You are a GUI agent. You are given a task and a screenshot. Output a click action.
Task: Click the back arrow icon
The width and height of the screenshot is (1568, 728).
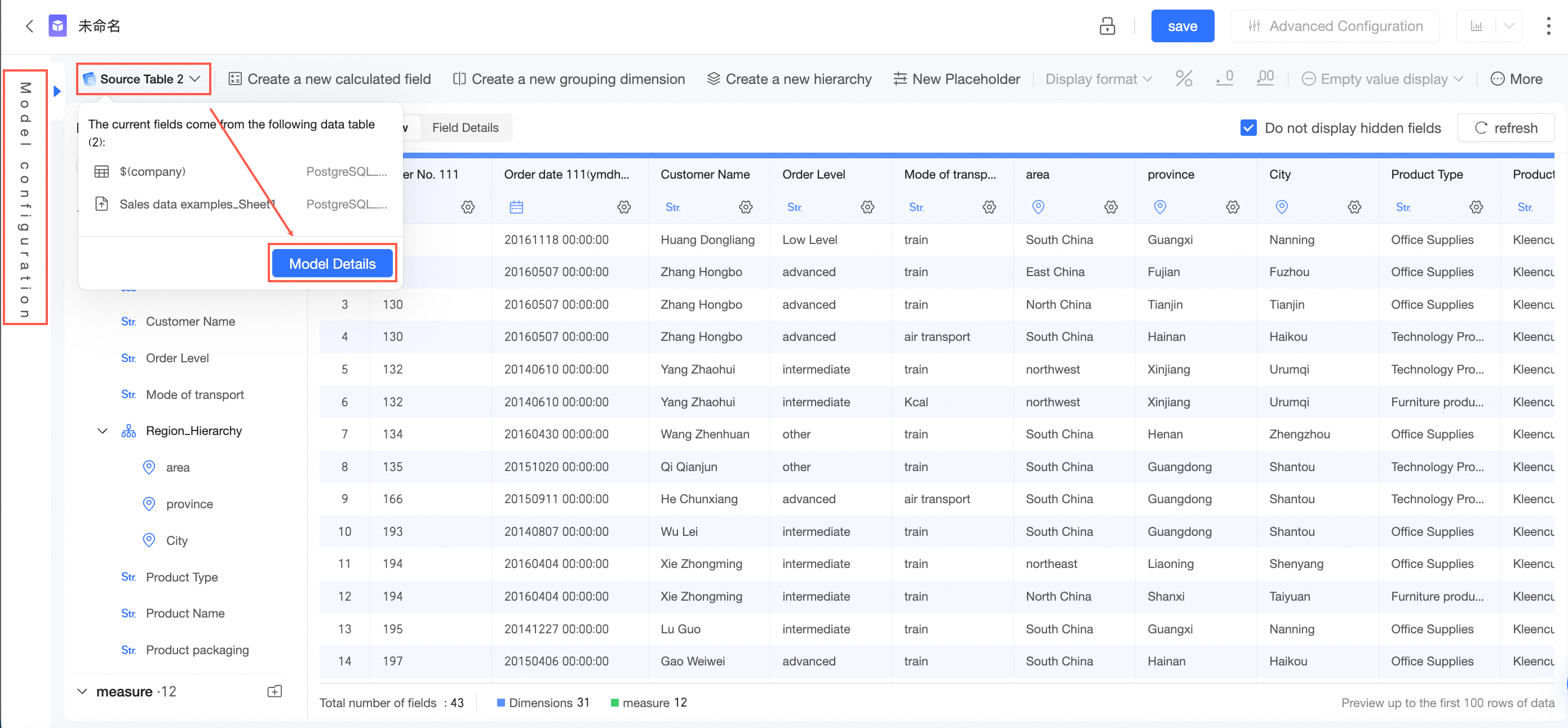point(29,26)
